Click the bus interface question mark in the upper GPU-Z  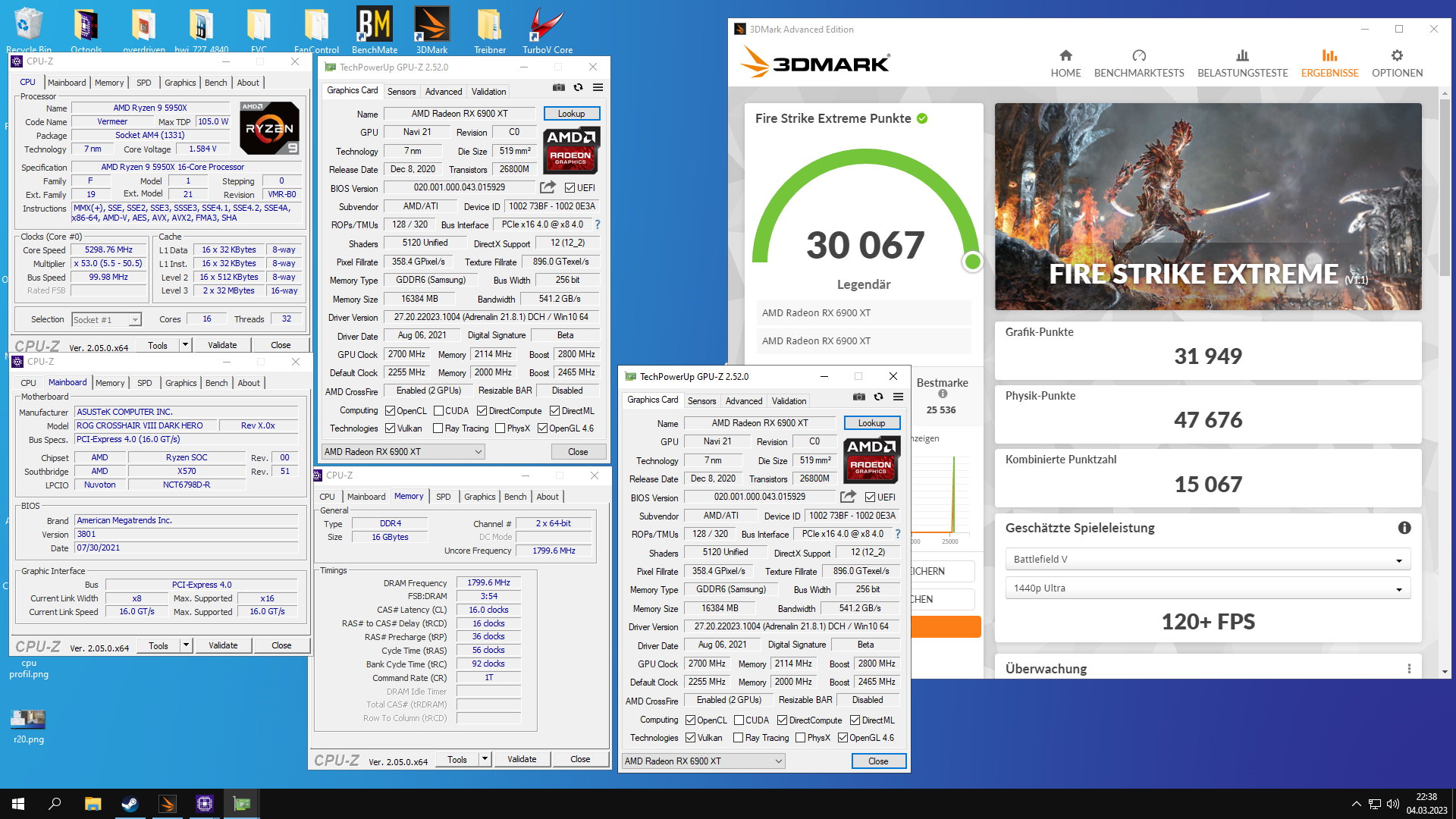pos(598,224)
